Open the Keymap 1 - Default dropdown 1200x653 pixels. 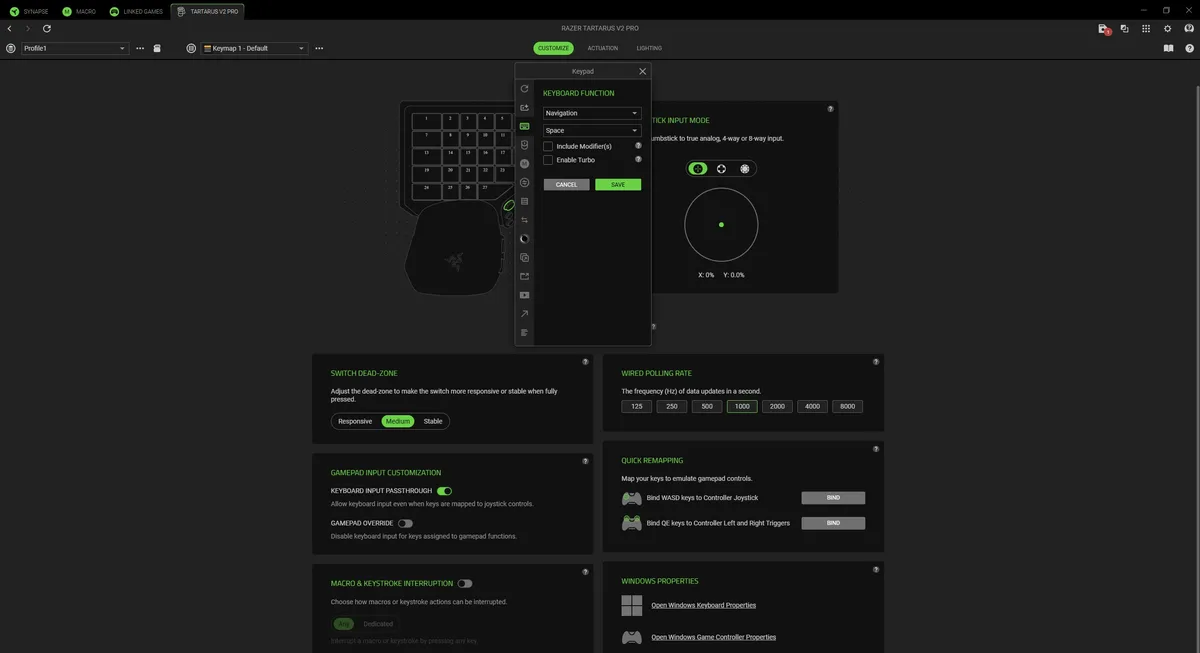[x=254, y=48]
